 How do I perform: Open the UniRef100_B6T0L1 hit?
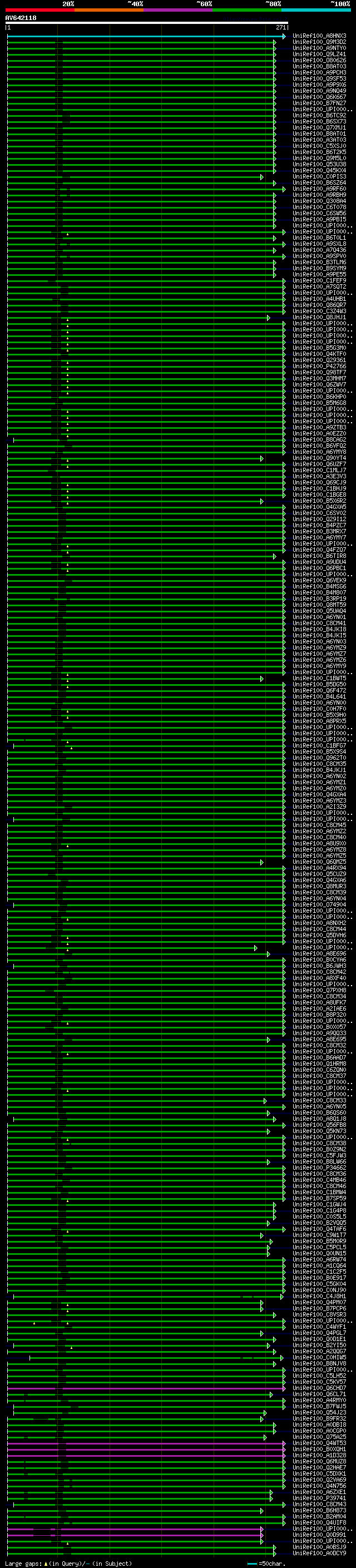tap(319, 238)
